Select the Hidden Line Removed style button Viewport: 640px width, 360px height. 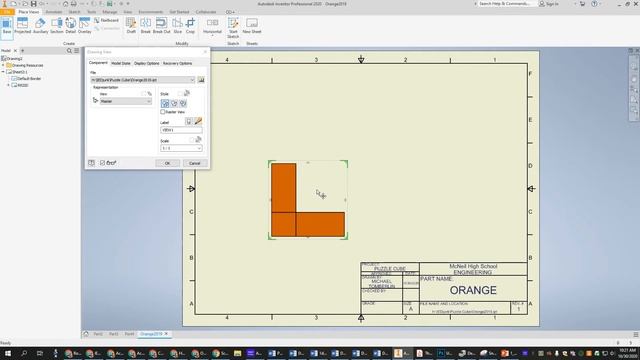174,103
